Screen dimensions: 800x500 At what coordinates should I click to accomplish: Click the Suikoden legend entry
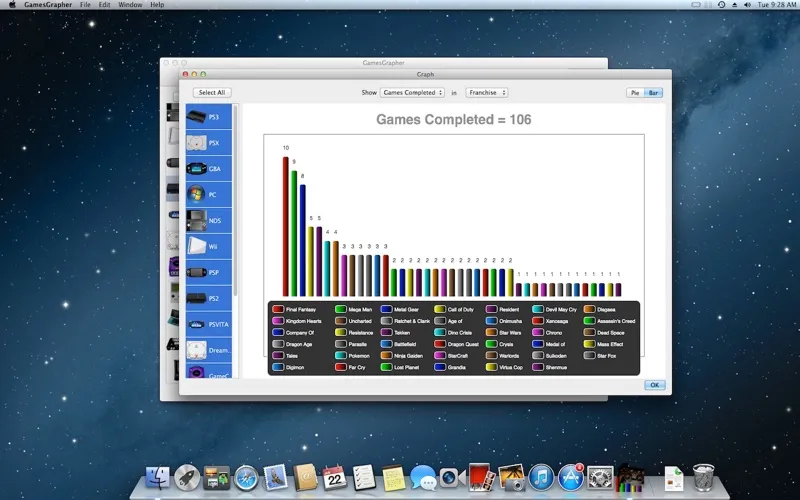(x=549, y=356)
